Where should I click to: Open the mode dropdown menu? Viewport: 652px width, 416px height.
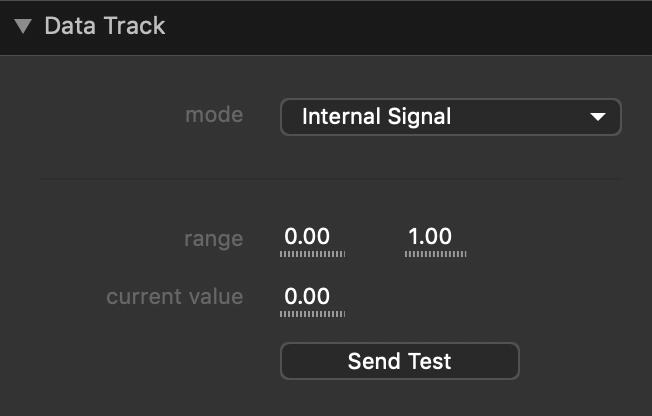coord(450,116)
